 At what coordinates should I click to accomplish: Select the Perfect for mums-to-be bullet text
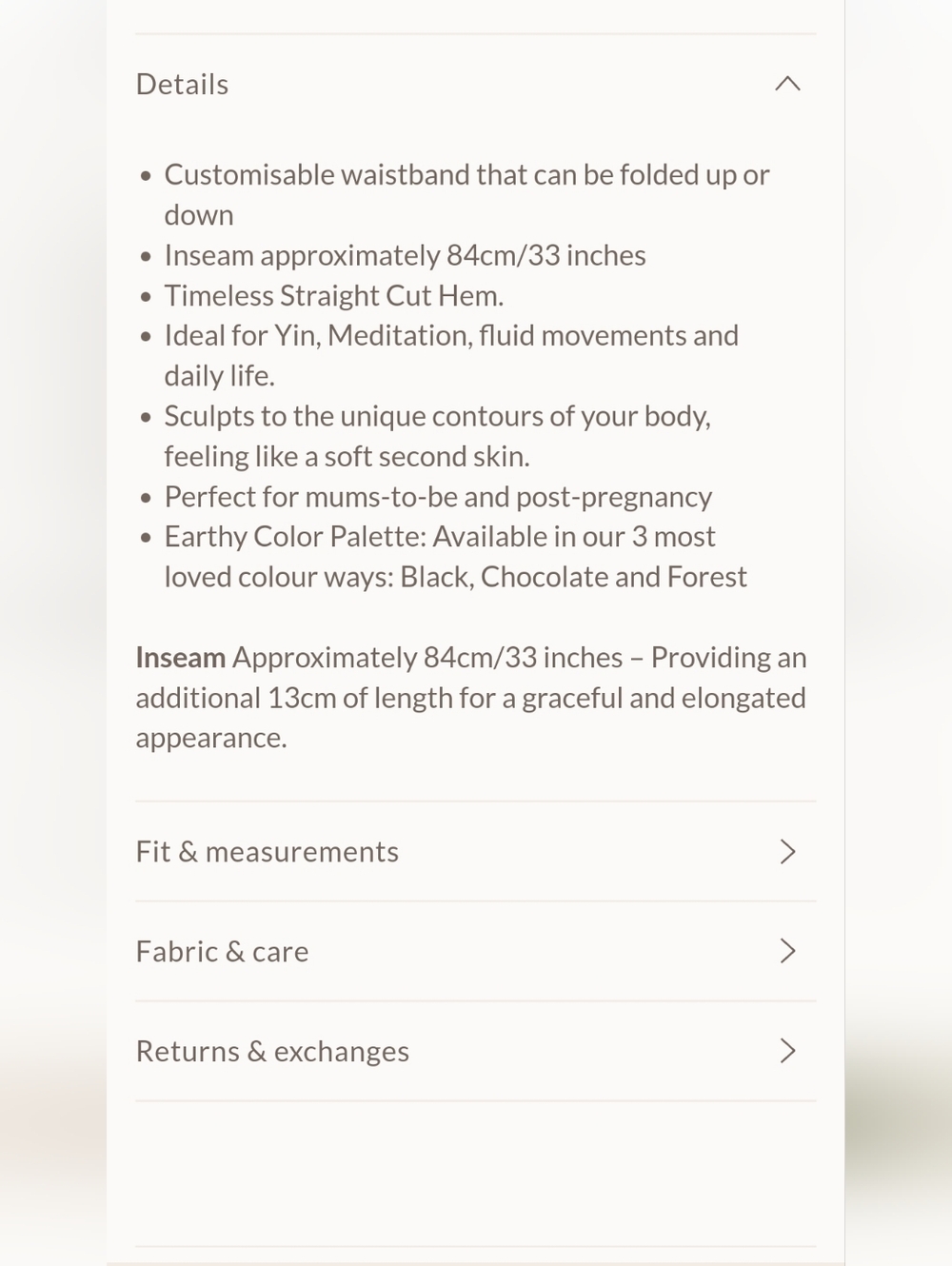click(x=438, y=497)
